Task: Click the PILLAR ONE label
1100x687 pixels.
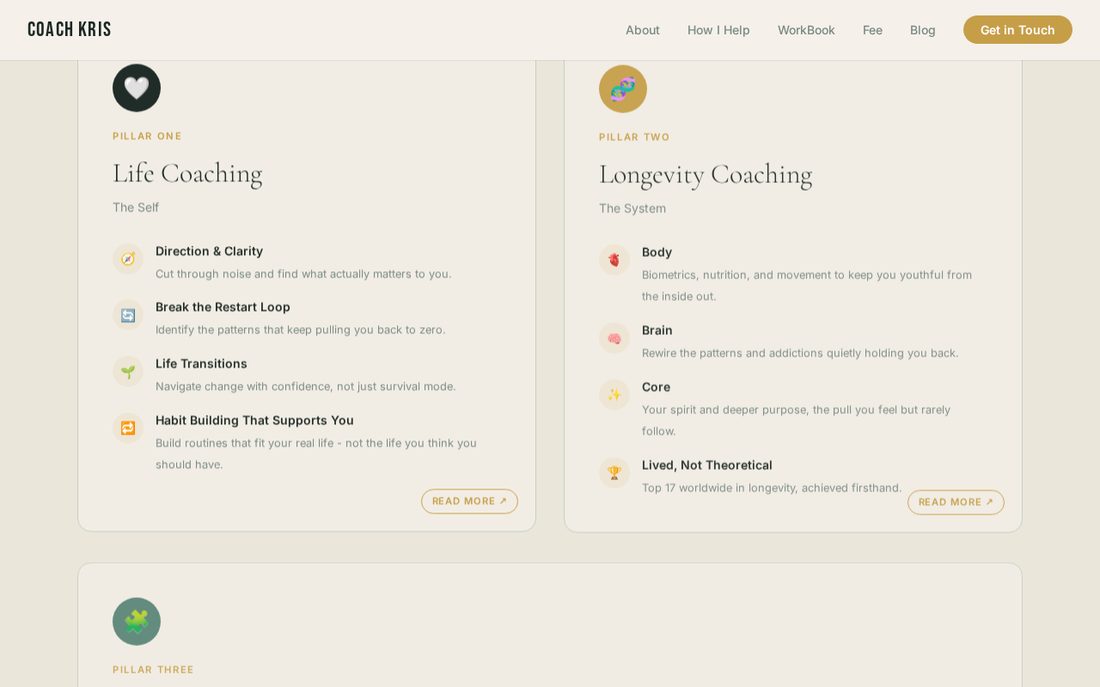Action: coord(147,136)
